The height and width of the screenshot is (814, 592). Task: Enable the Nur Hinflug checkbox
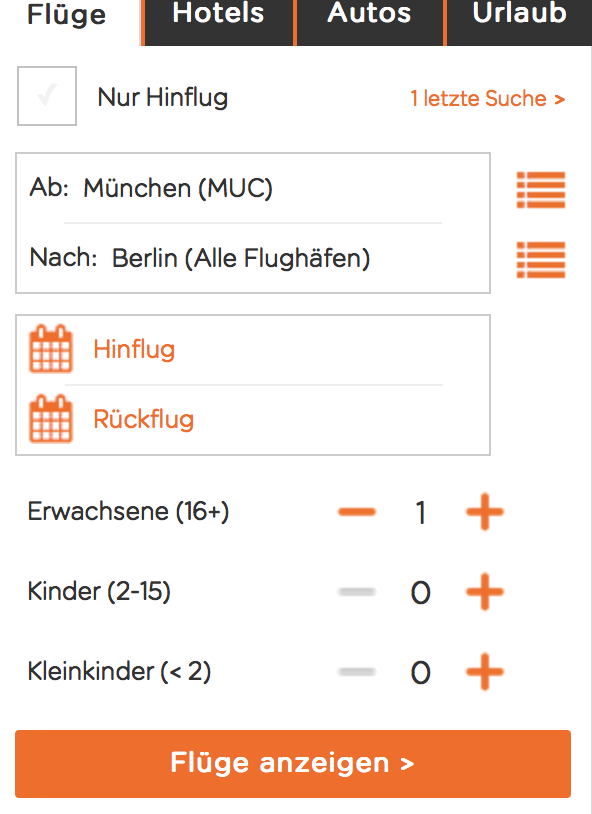pyautogui.click(x=47, y=96)
